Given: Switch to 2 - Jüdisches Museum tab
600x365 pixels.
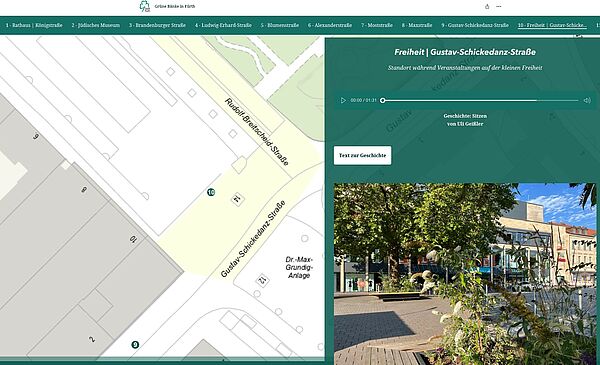Looking at the screenshot, I should coord(96,25).
